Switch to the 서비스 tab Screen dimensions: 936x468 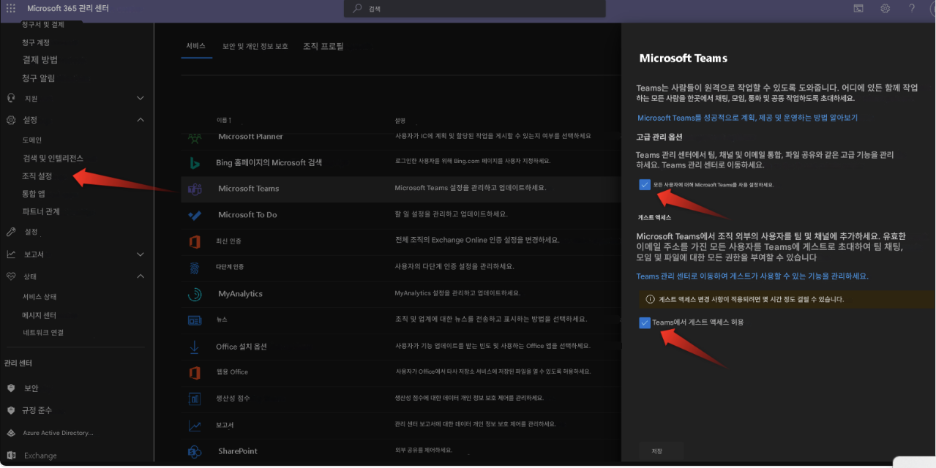tap(196, 46)
